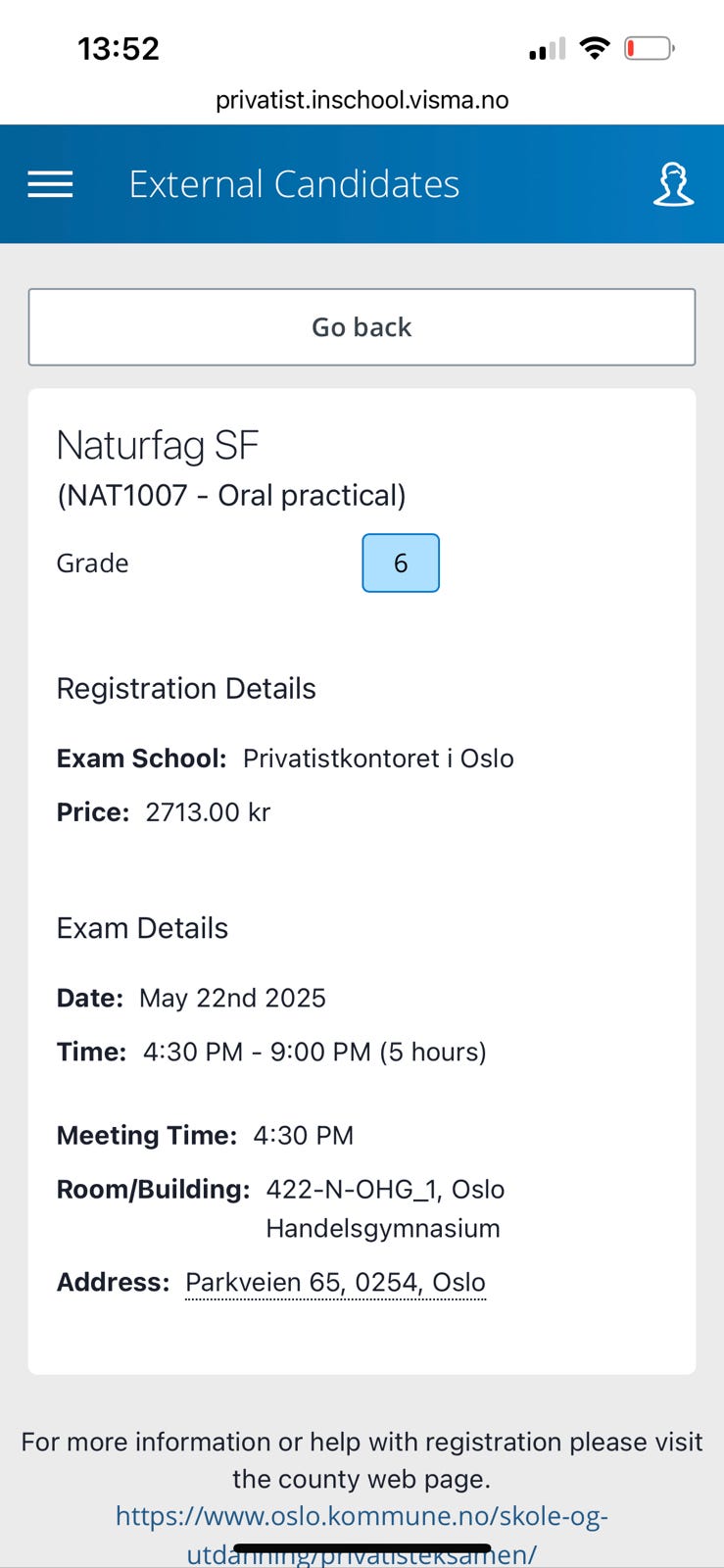Image resolution: width=724 pixels, height=1568 pixels.
Task: Open the oslo.kommune.no privatisteksamen link
Action: coord(362,1517)
